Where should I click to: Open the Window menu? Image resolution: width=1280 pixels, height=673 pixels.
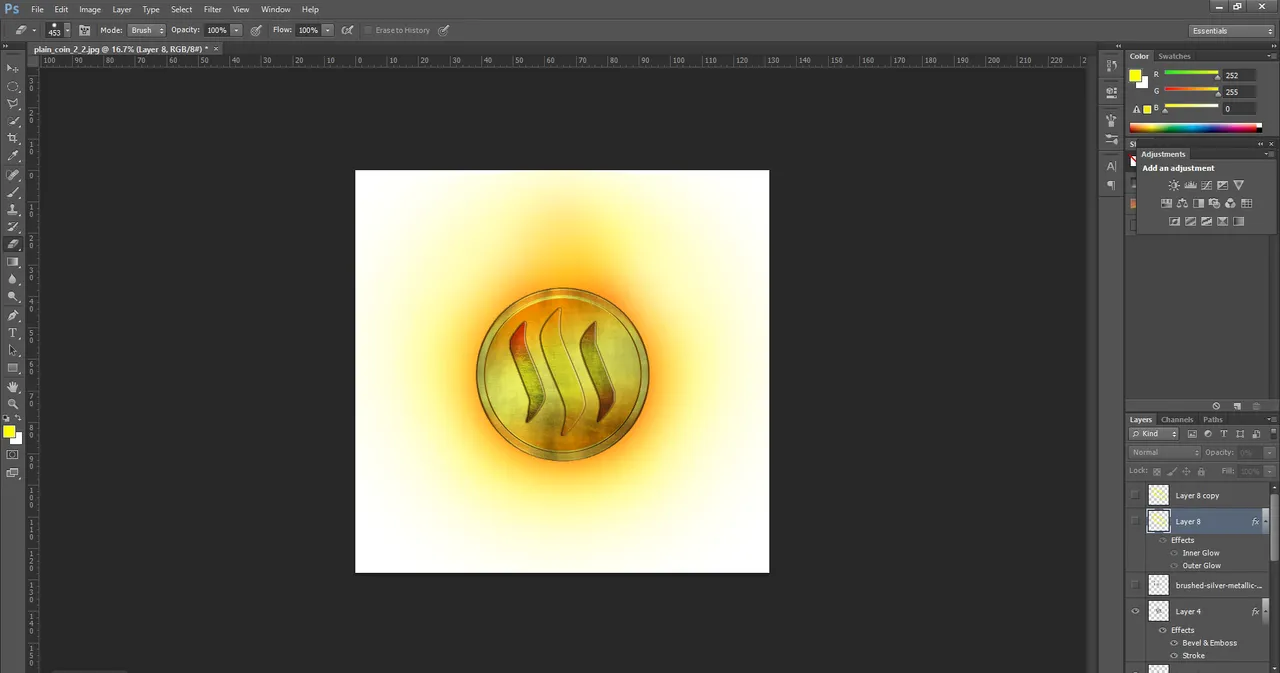point(276,9)
